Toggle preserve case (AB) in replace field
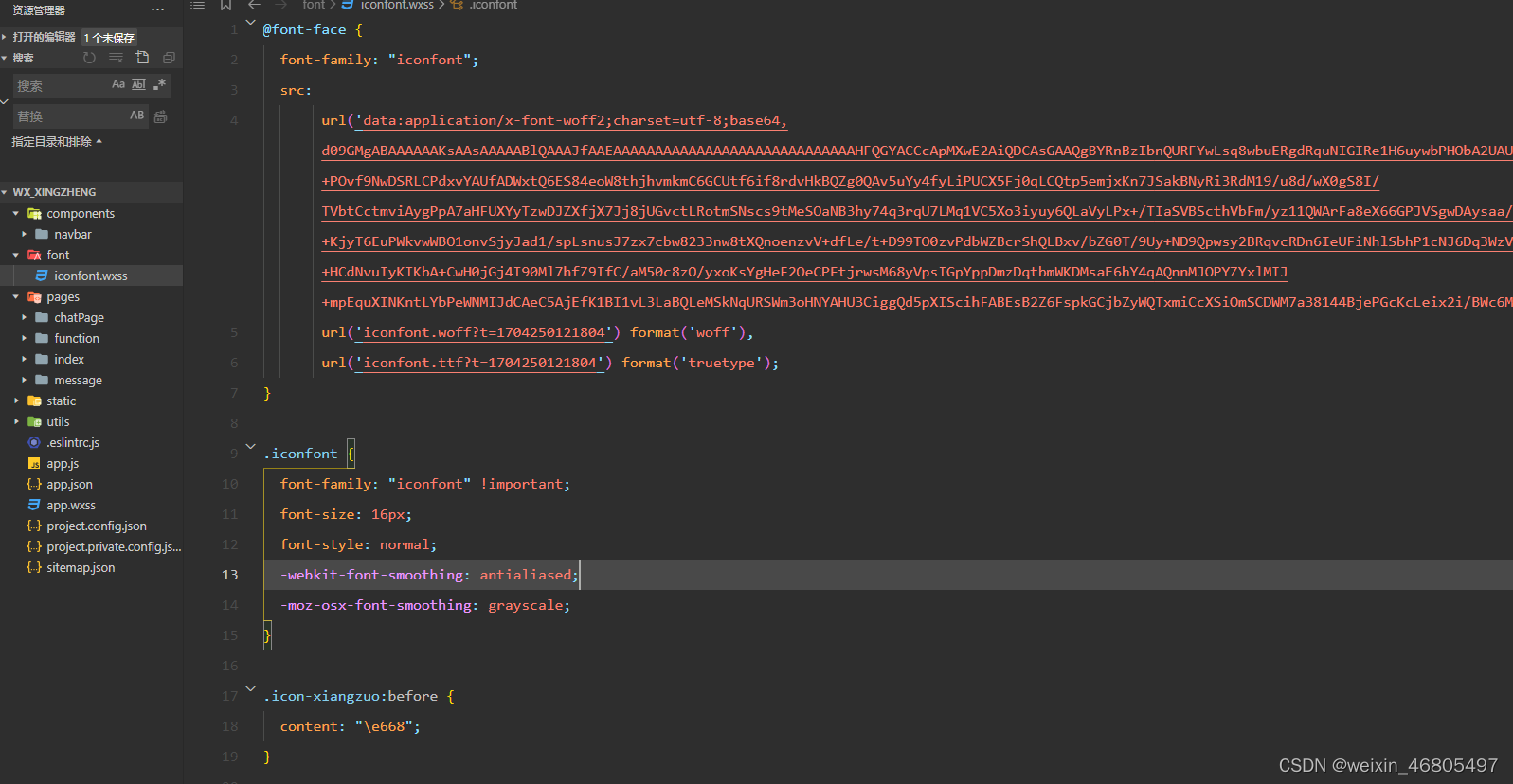 (x=136, y=116)
